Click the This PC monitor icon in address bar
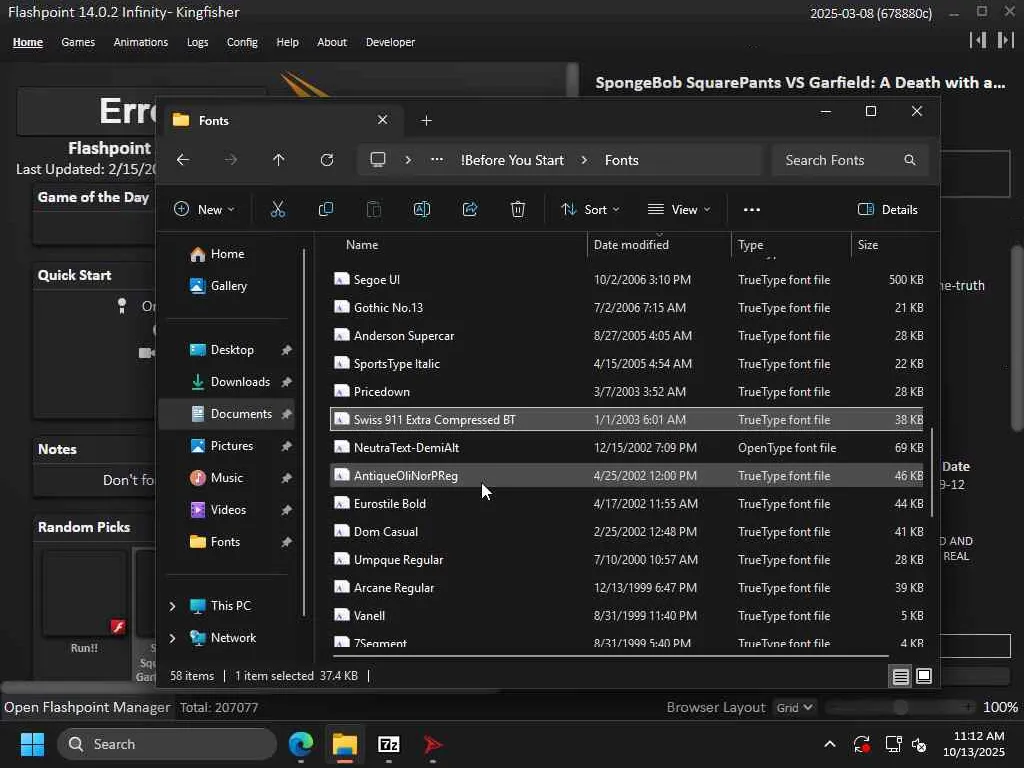The image size is (1024, 768). coord(377,159)
